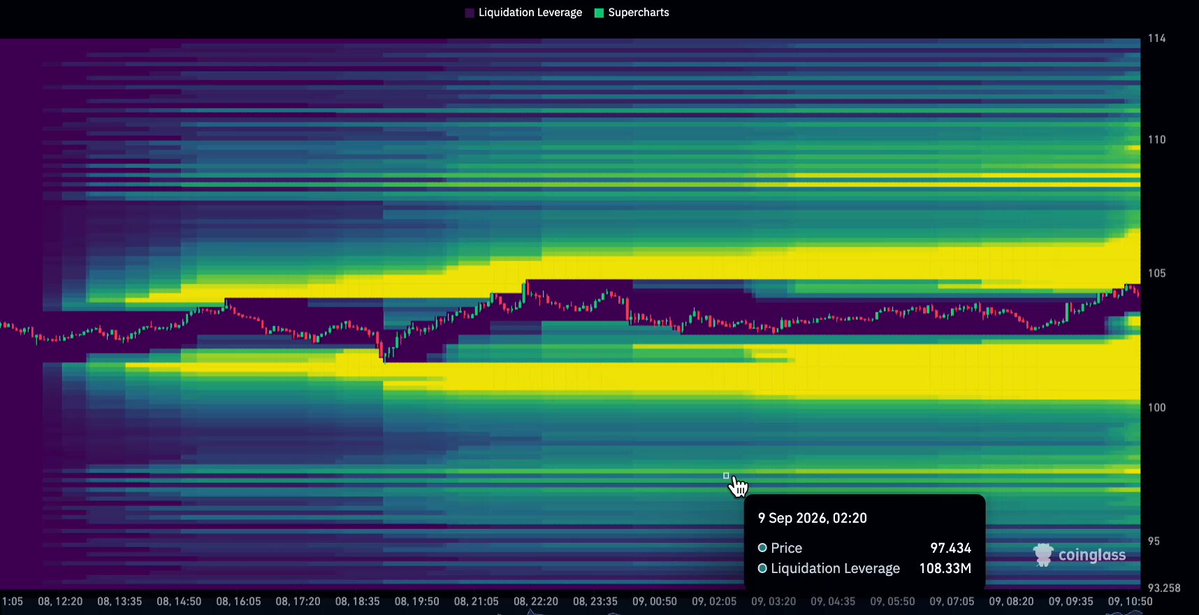This screenshot has width=1199, height=615.
Task: Click the 08, 12:20 time axis marker
Action: tap(60, 602)
